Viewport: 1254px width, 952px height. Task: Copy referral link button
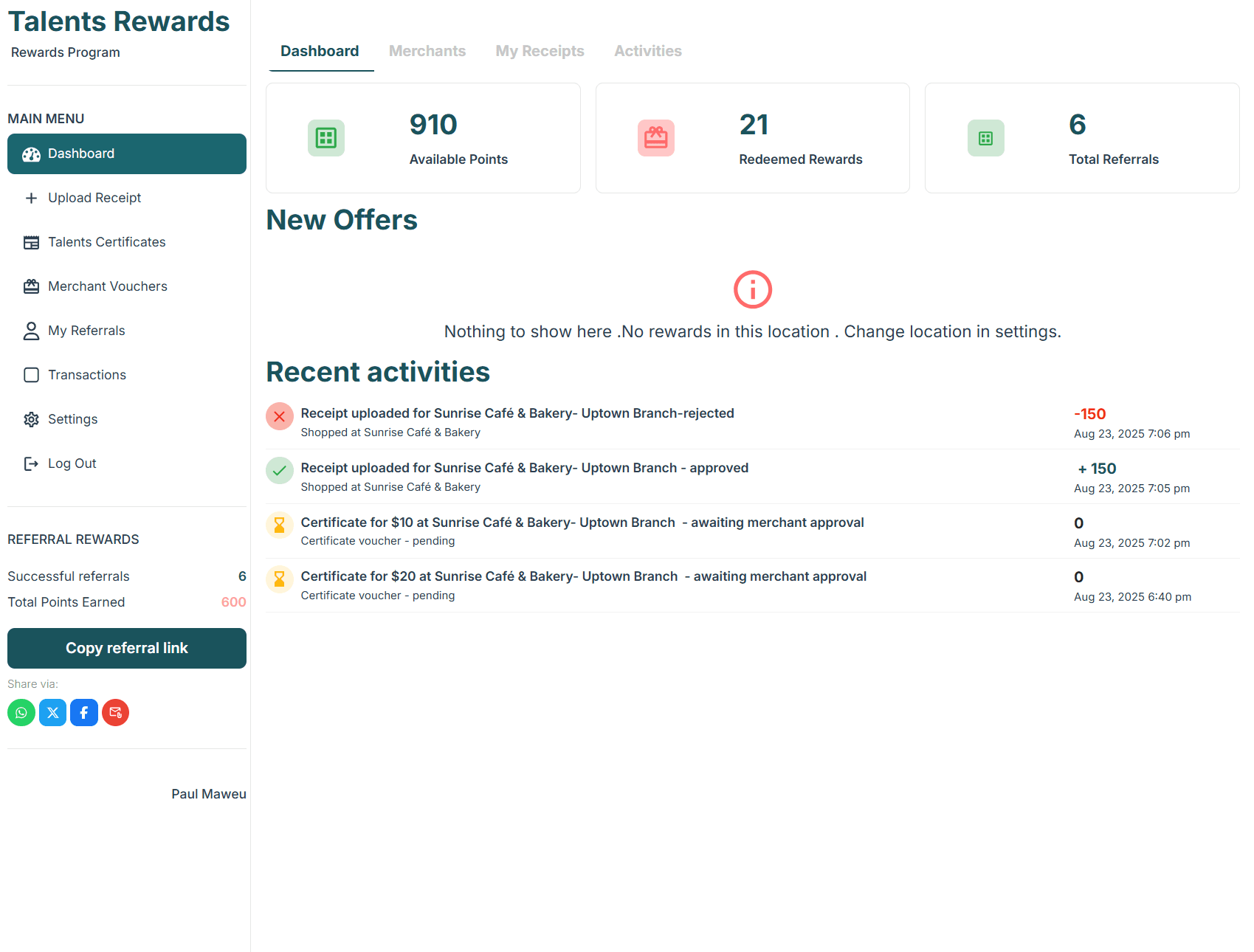tap(127, 648)
